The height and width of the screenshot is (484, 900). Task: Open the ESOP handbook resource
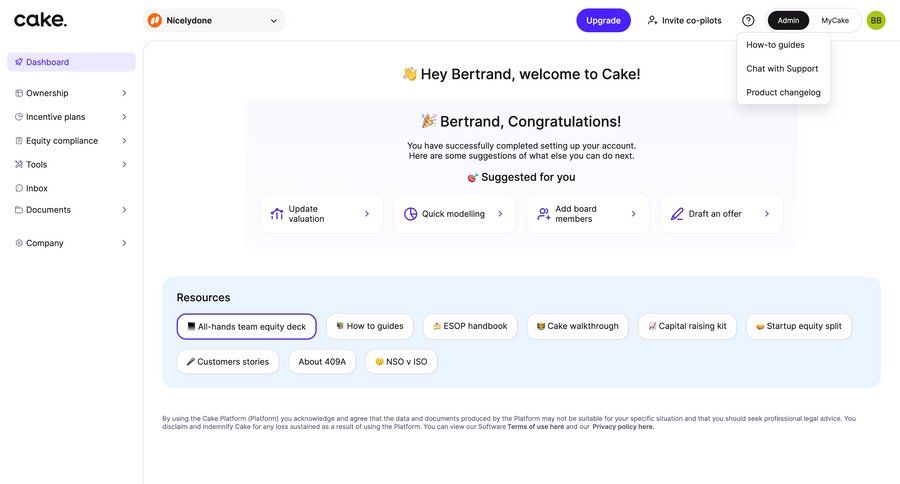470,326
